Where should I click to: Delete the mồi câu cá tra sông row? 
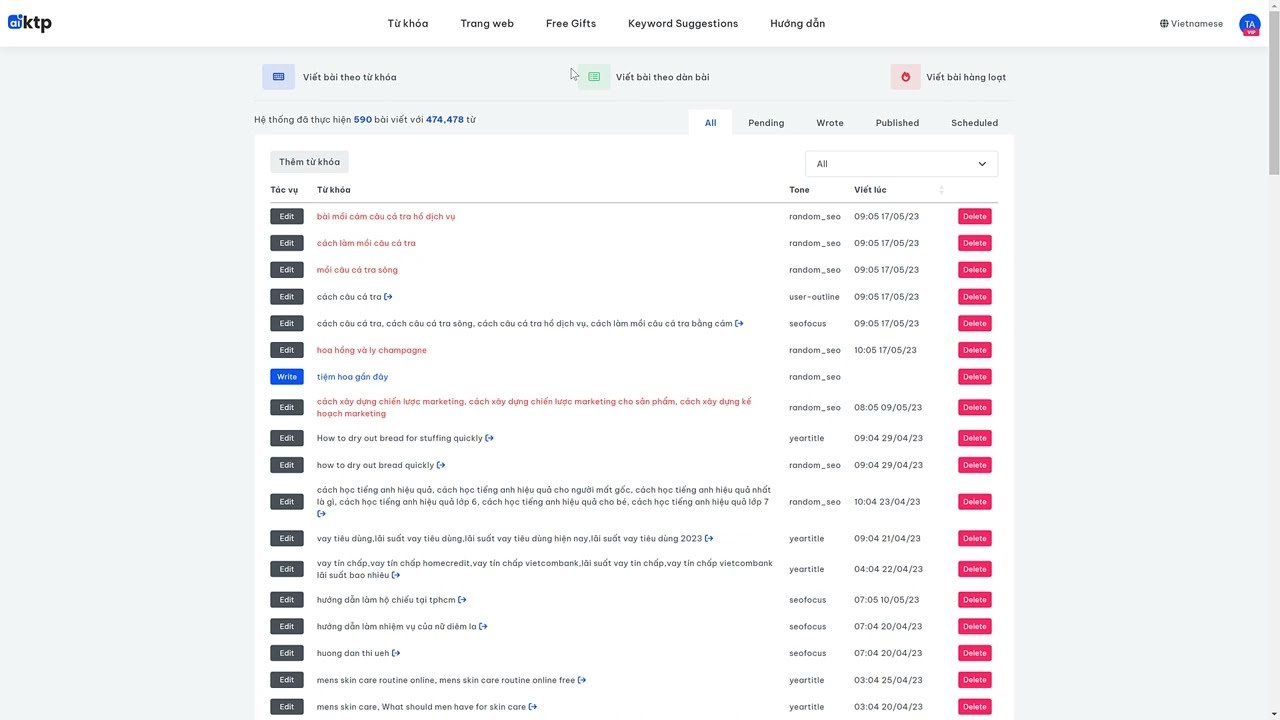click(x=975, y=270)
